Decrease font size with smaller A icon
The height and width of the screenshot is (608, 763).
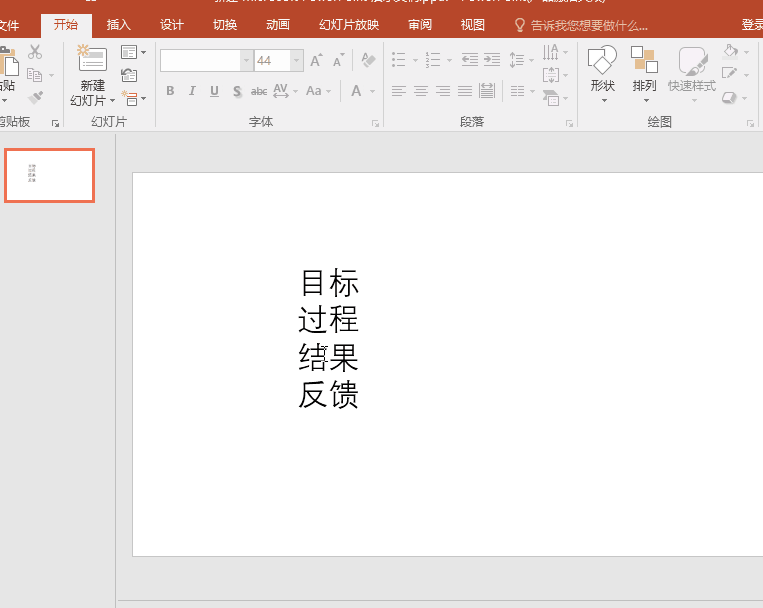coord(339,60)
